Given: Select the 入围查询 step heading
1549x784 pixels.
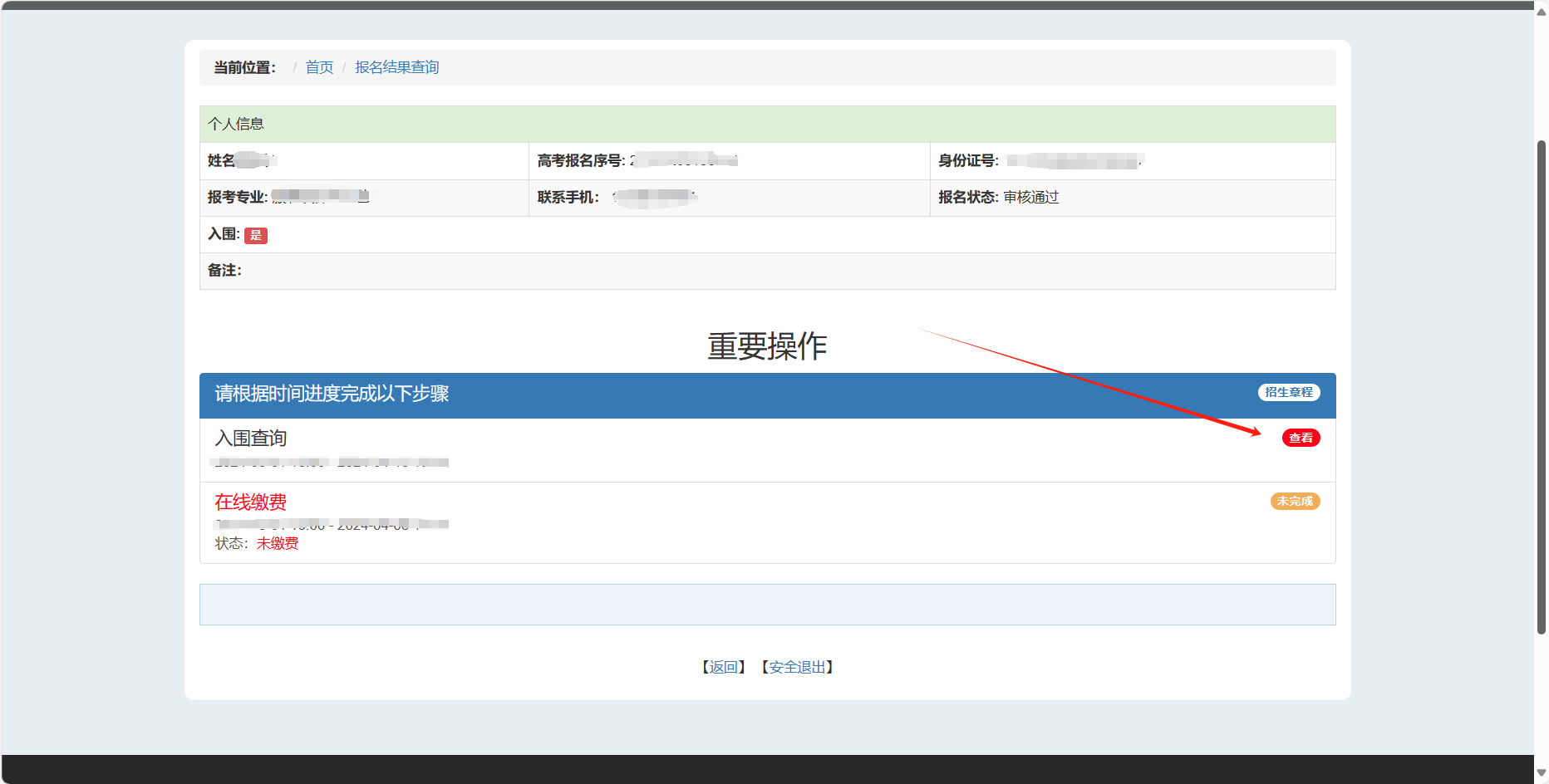Looking at the screenshot, I should 250,438.
